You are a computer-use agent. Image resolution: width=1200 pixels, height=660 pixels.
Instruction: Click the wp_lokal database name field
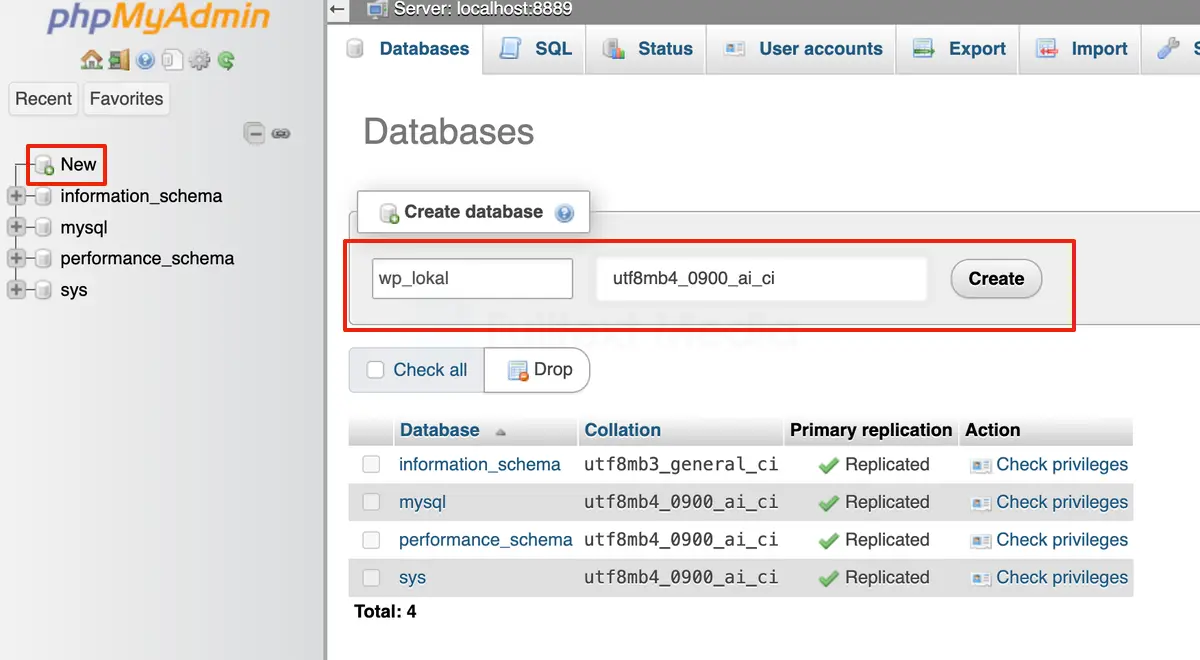tap(472, 279)
